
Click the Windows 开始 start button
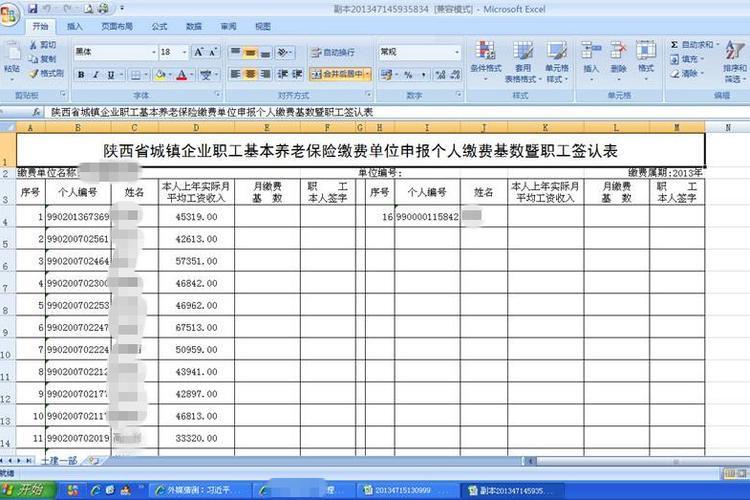[x=28, y=489]
